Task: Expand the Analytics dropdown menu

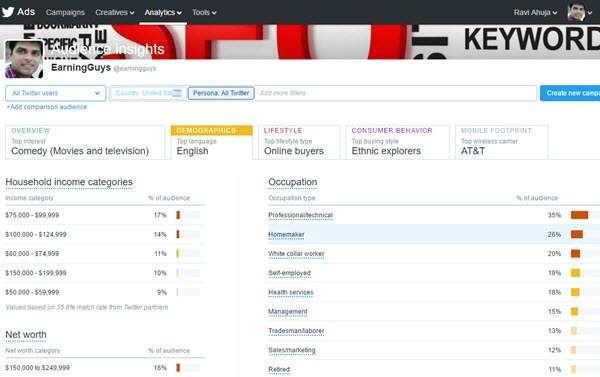Action: [x=163, y=12]
